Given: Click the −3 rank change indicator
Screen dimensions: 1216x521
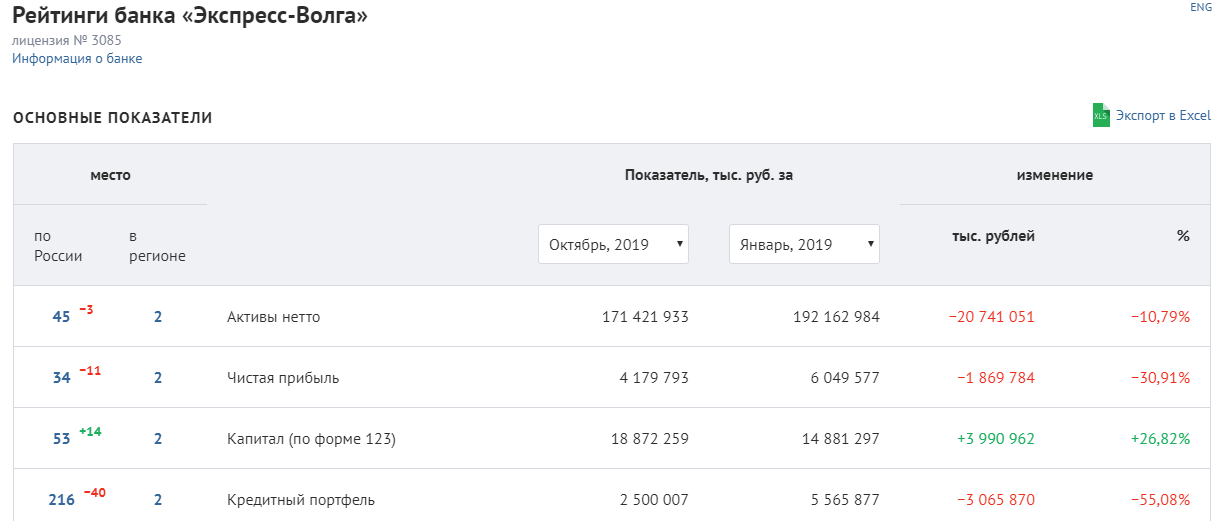Looking at the screenshot, I should coord(86,310).
